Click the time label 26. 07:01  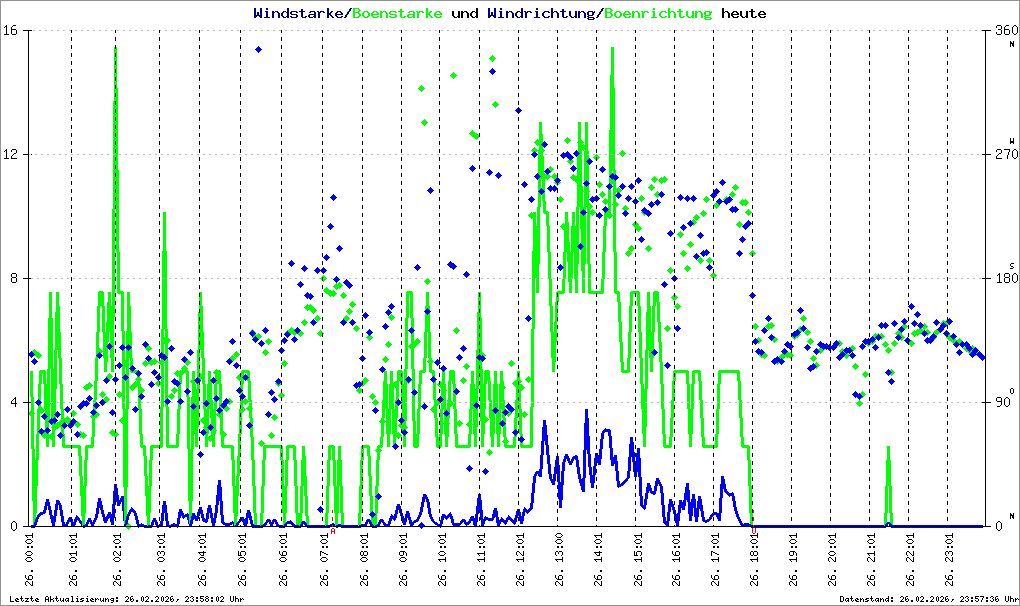324,559
